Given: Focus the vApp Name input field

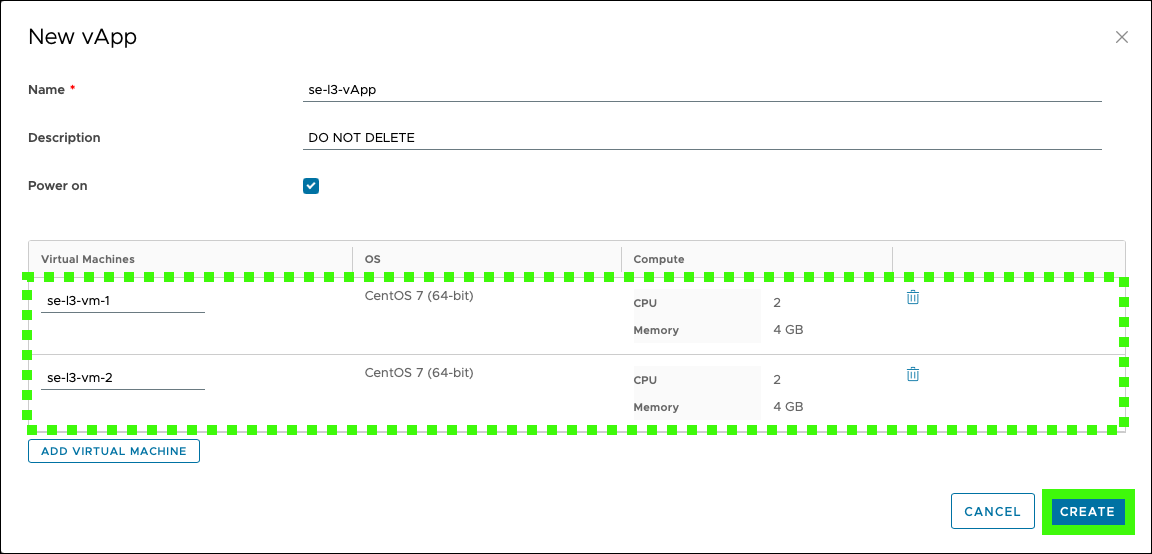Looking at the screenshot, I should click(x=702, y=90).
